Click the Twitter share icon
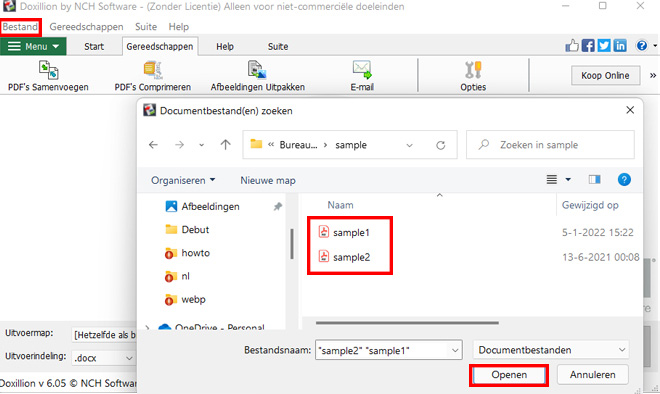 point(604,45)
